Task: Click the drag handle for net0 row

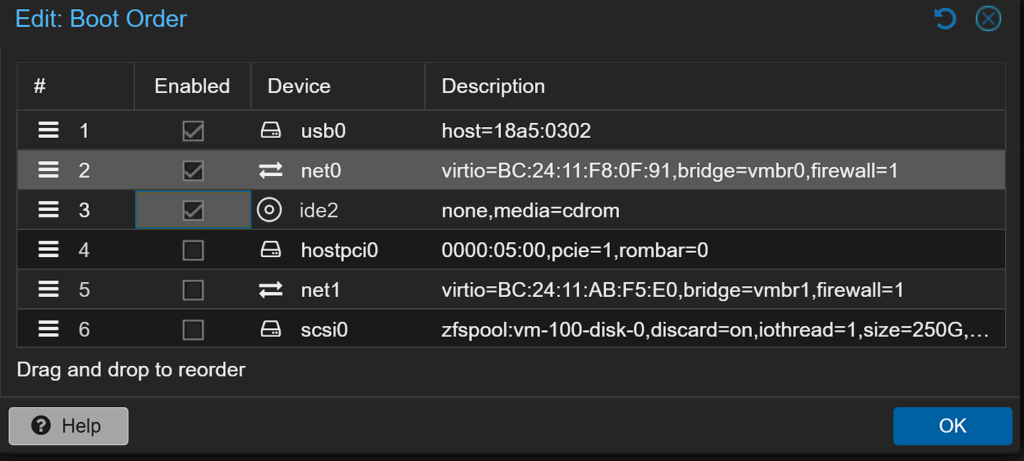Action: coord(48,171)
